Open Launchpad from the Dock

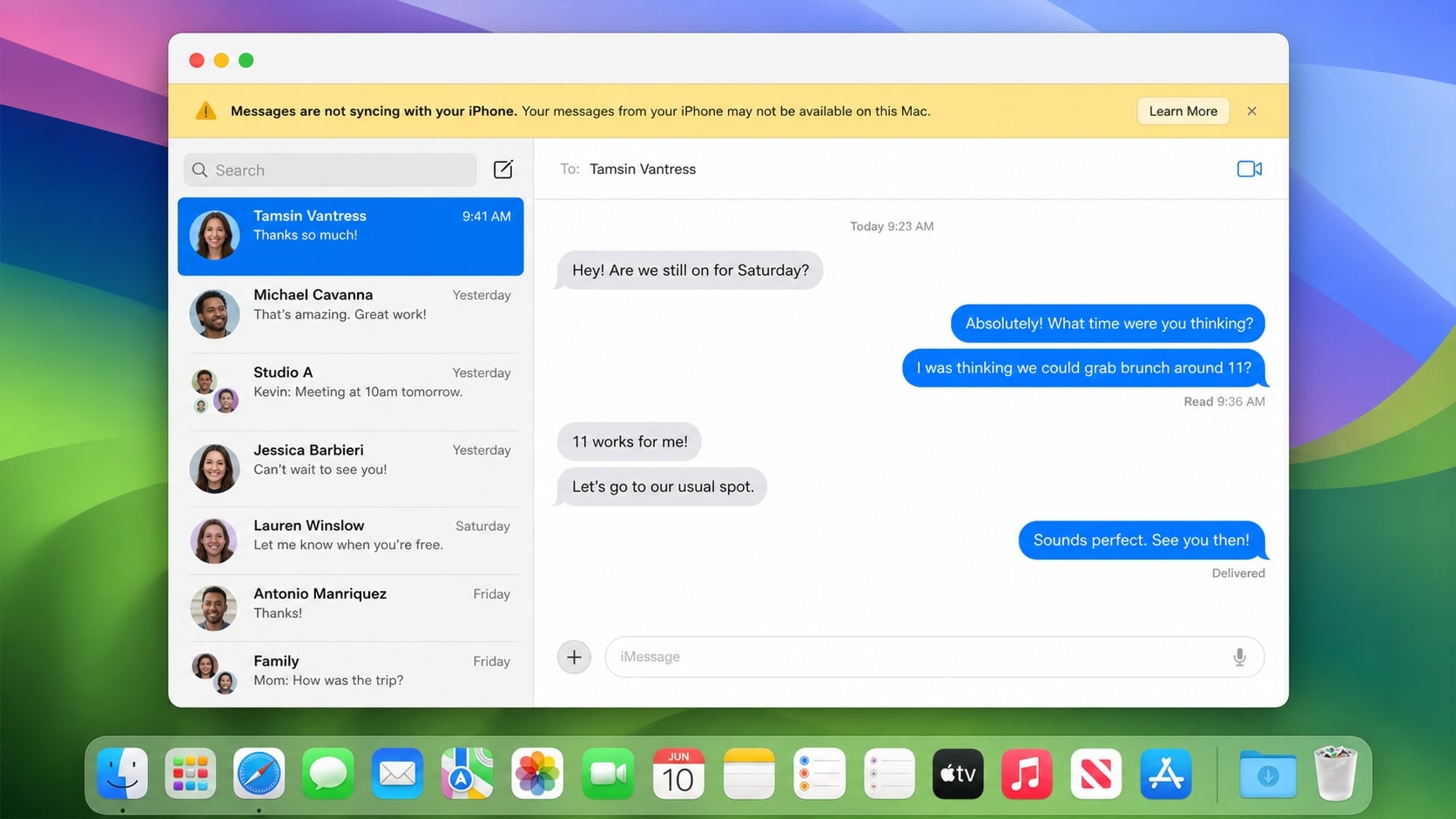[190, 773]
